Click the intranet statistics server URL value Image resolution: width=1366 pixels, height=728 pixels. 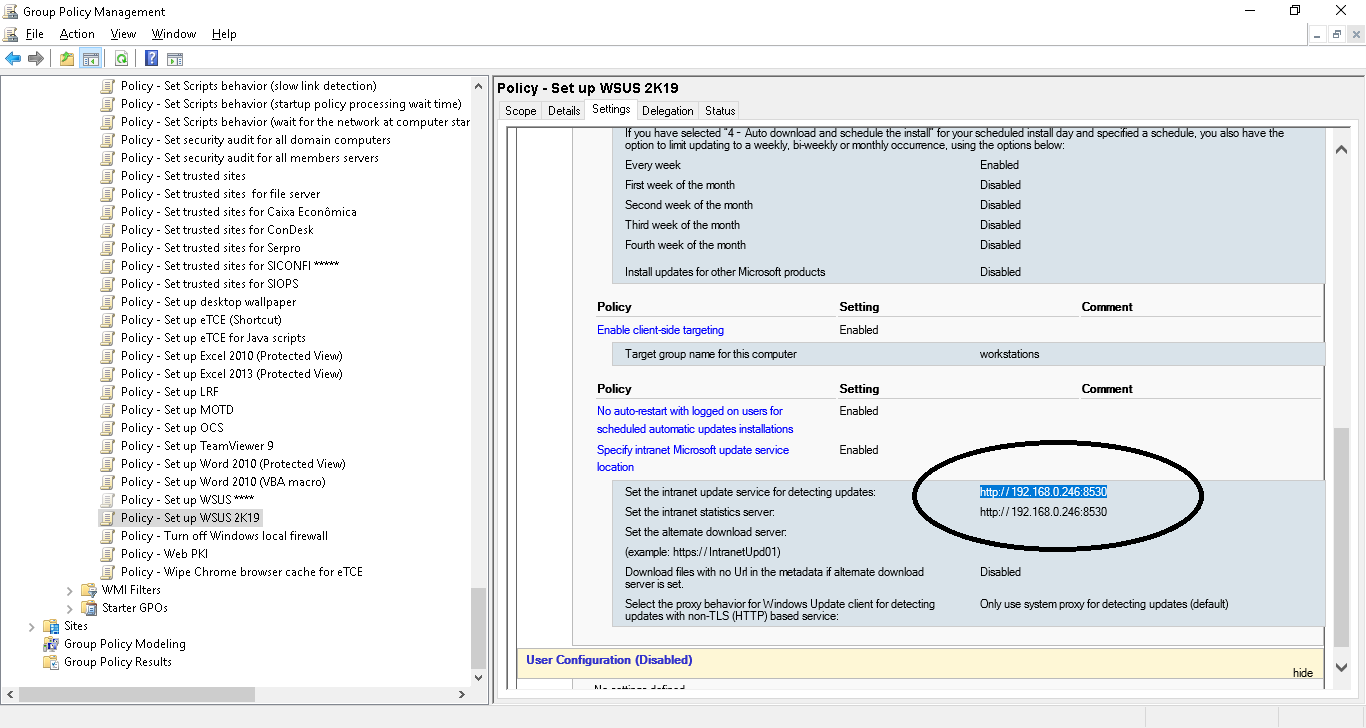1043,512
